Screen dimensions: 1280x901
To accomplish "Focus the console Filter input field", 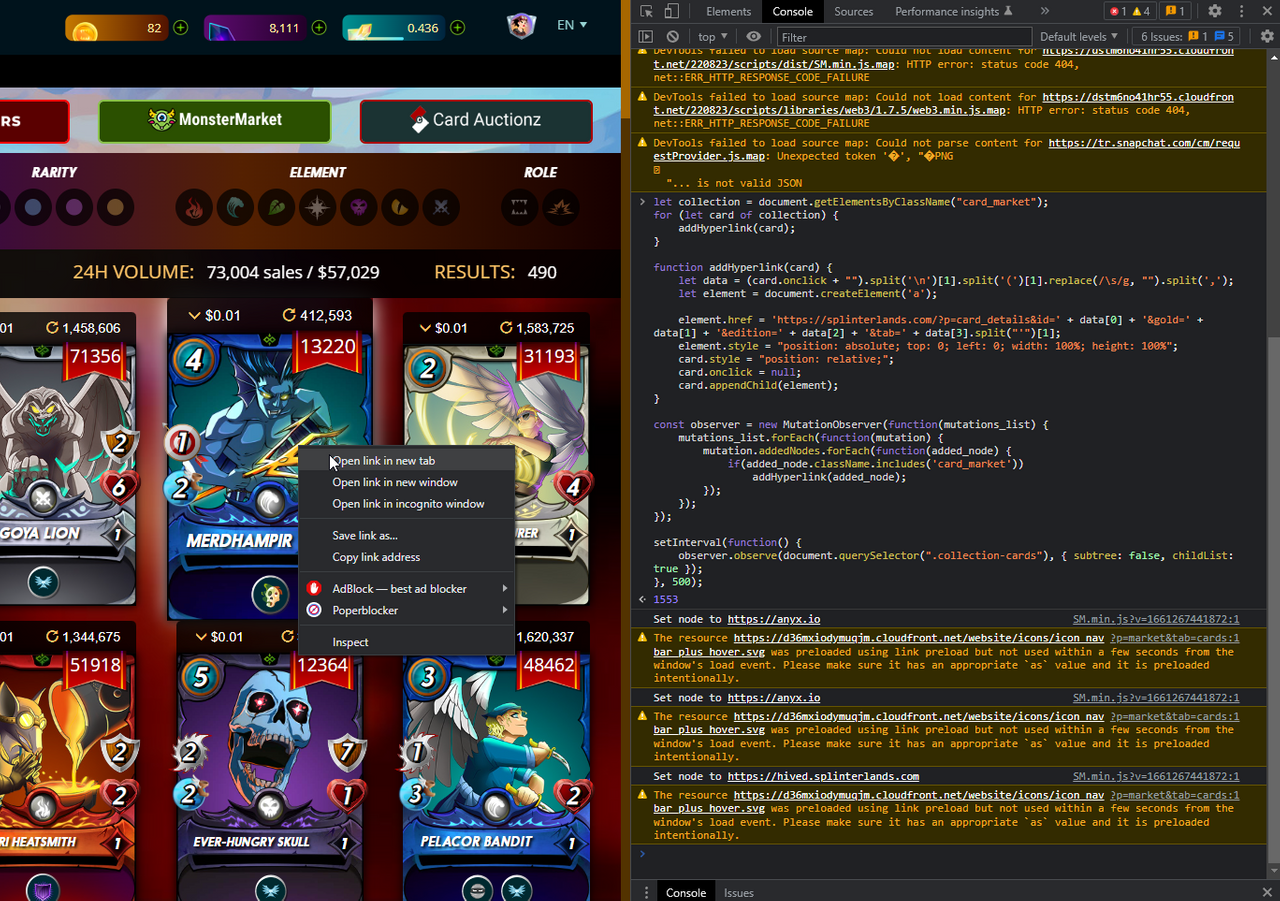I will (902, 37).
